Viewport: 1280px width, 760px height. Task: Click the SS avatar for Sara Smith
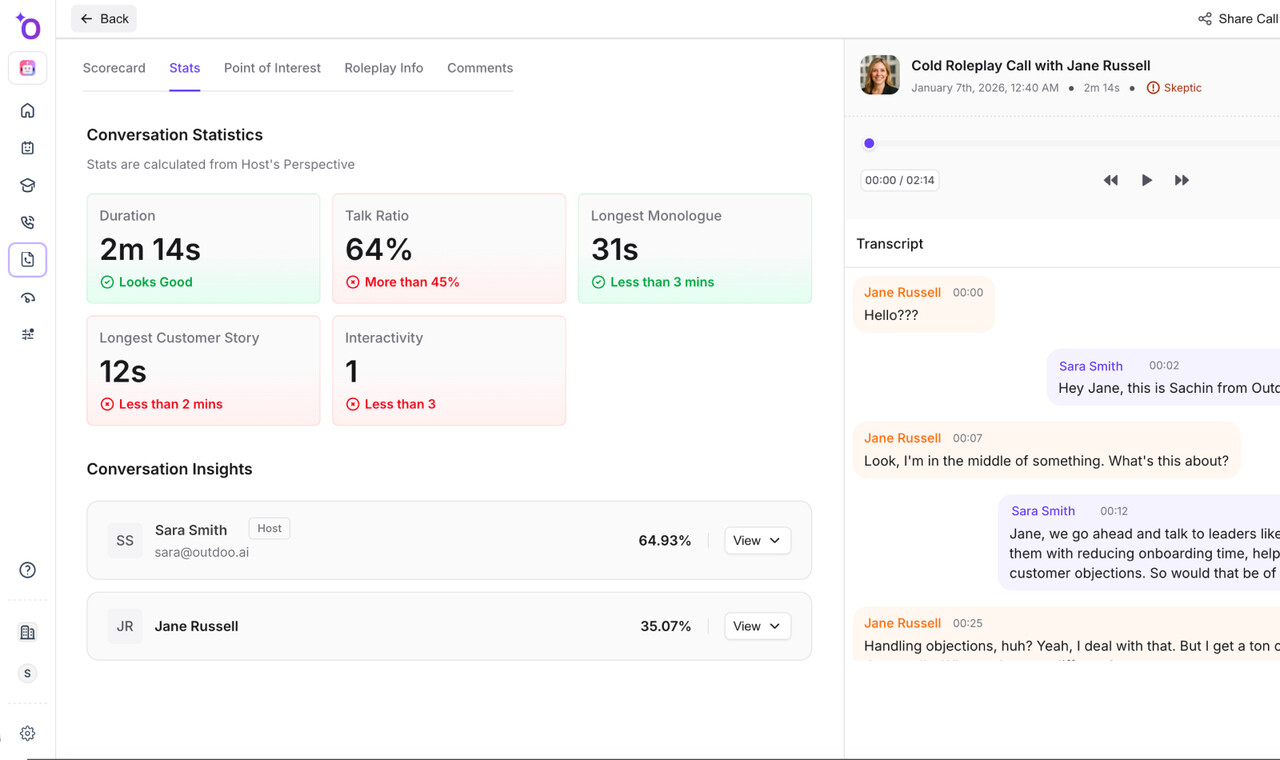pyautogui.click(x=125, y=541)
